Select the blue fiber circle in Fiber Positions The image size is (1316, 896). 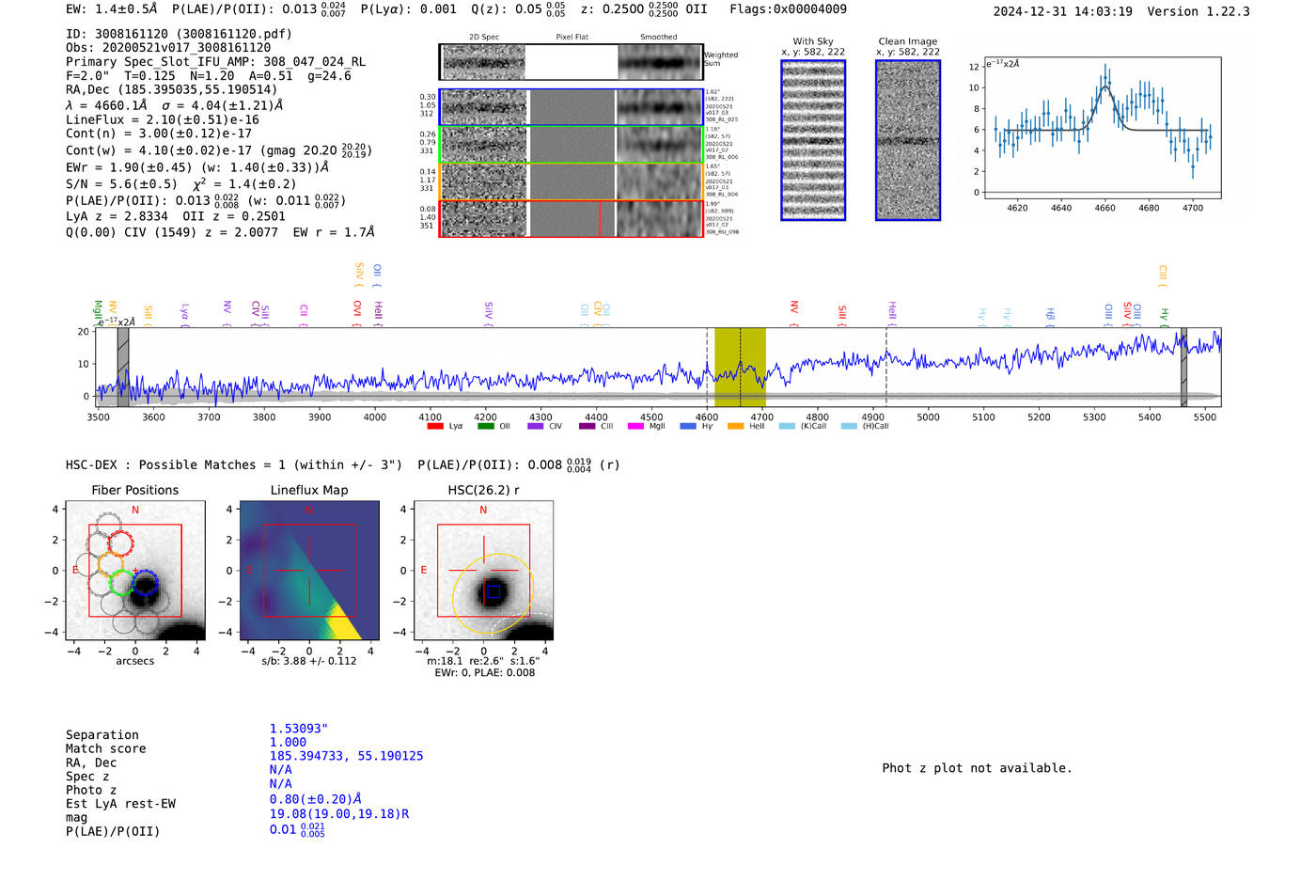point(145,585)
